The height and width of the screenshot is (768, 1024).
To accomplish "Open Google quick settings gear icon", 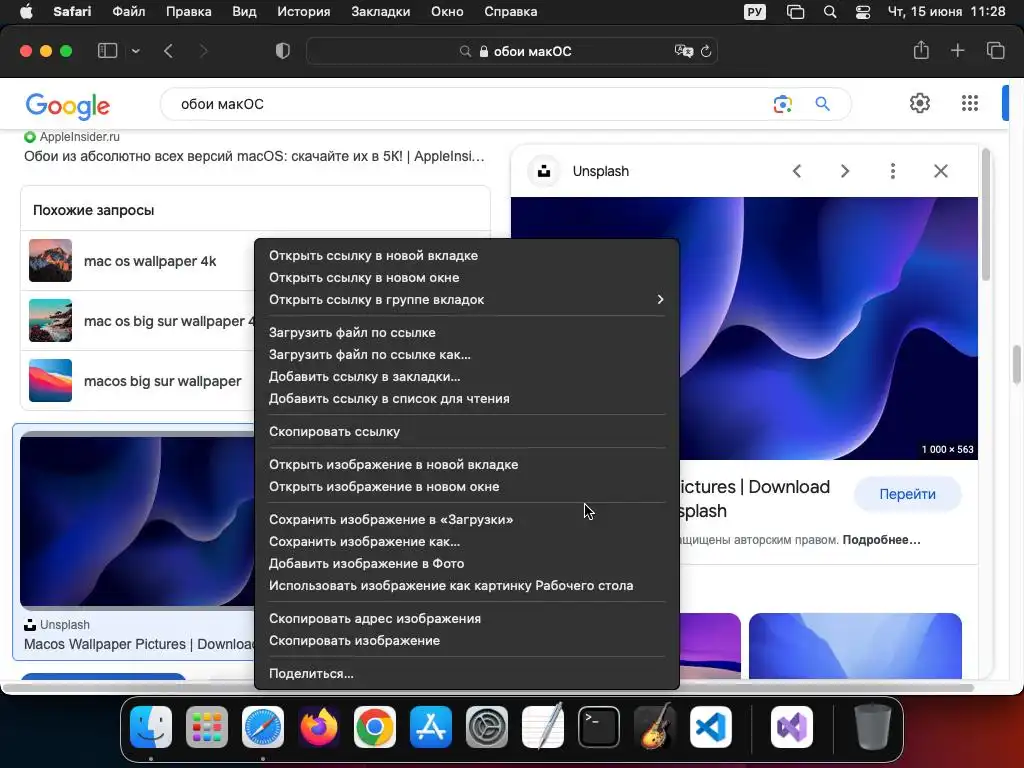I will (920, 103).
